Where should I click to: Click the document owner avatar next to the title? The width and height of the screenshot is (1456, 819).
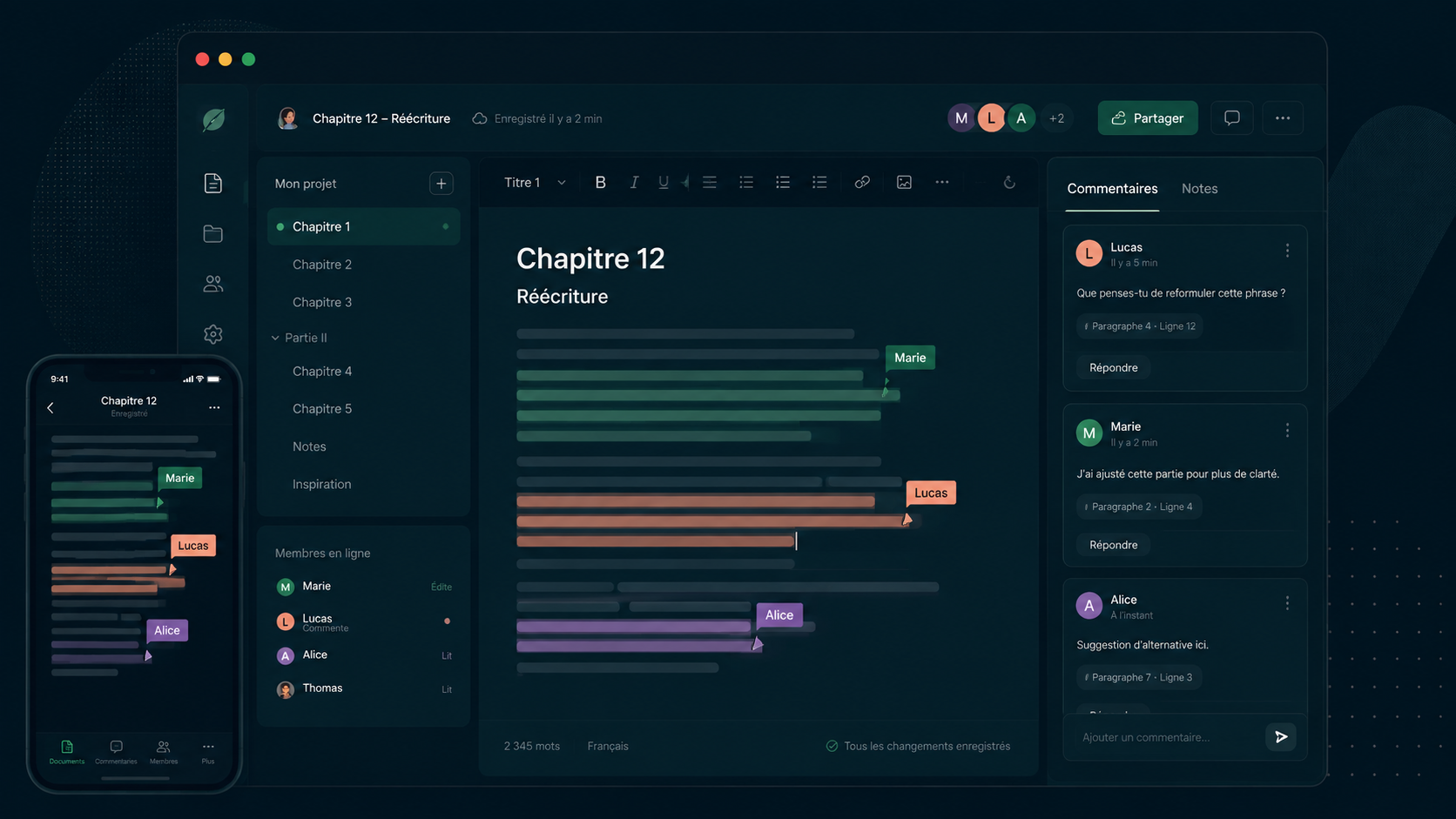point(287,118)
